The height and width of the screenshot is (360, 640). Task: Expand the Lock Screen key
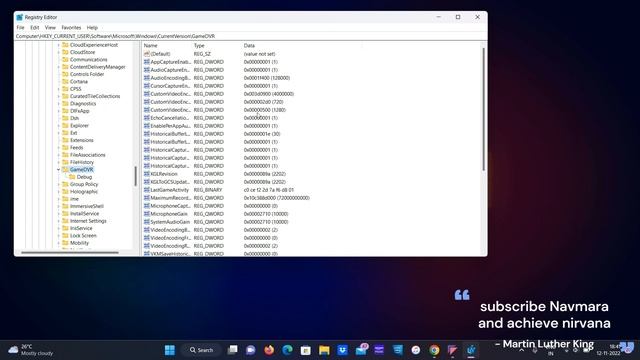58,236
